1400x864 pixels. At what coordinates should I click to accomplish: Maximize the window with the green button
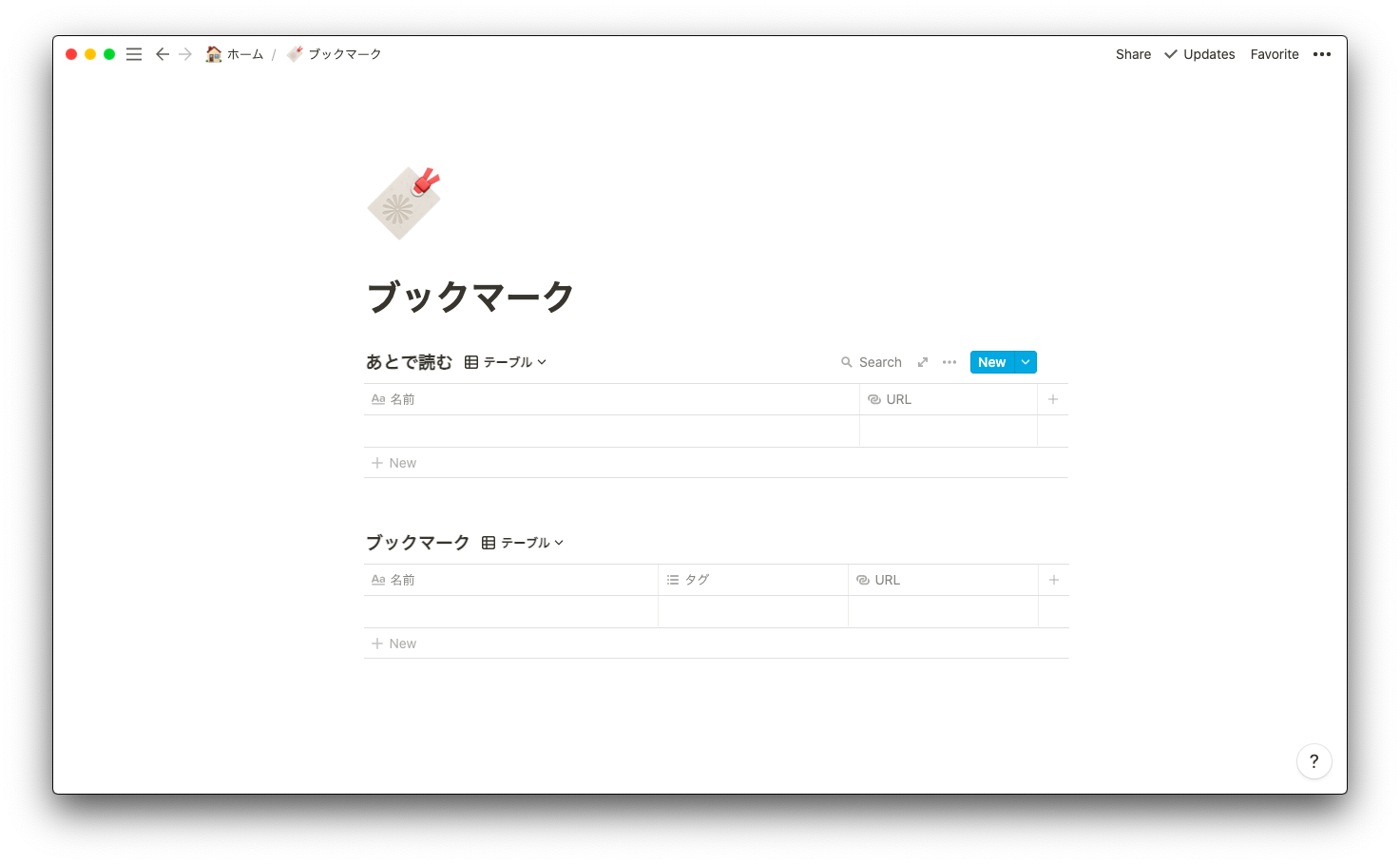[x=109, y=54]
